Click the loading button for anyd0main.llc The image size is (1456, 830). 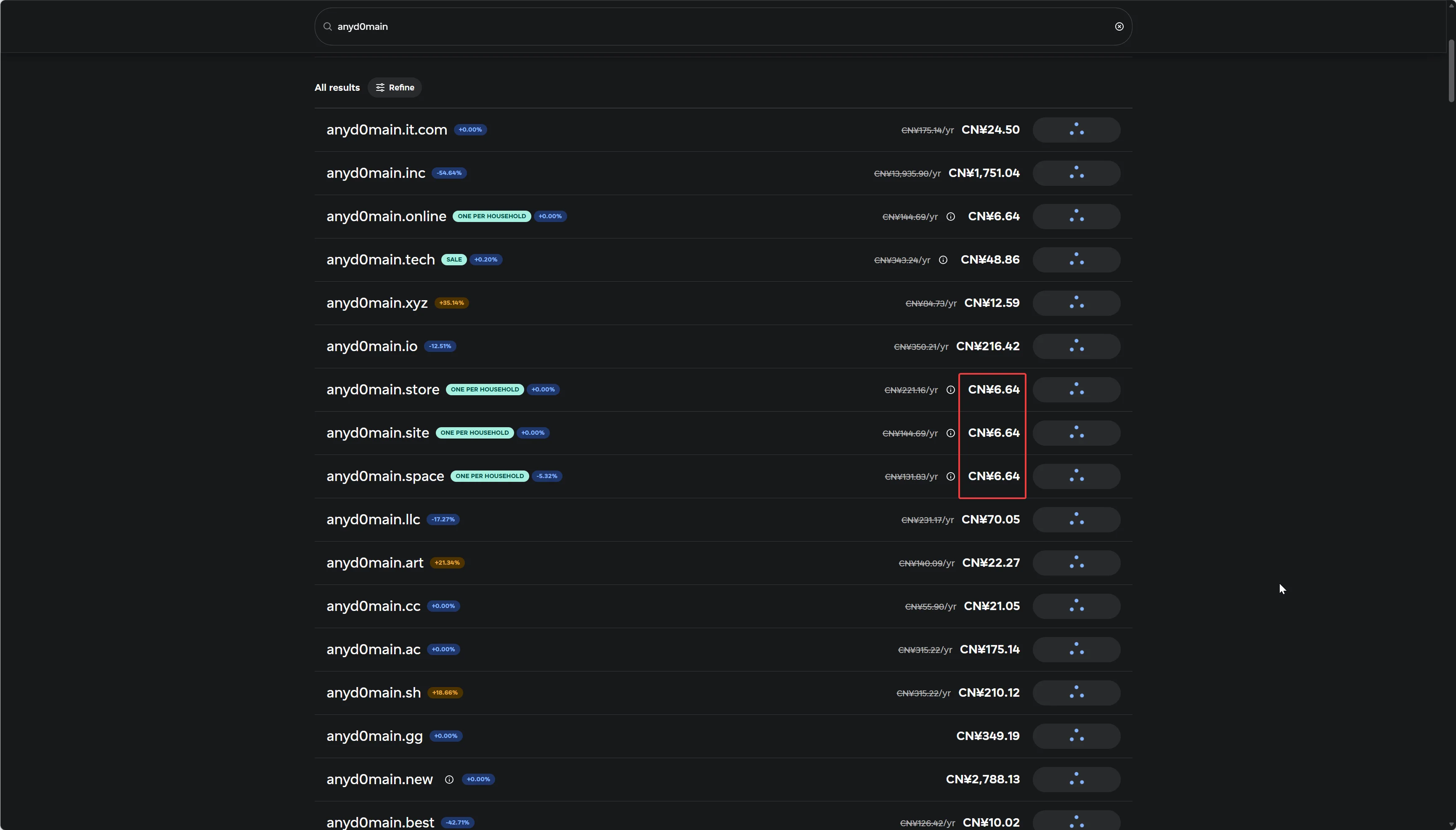pyautogui.click(x=1076, y=520)
